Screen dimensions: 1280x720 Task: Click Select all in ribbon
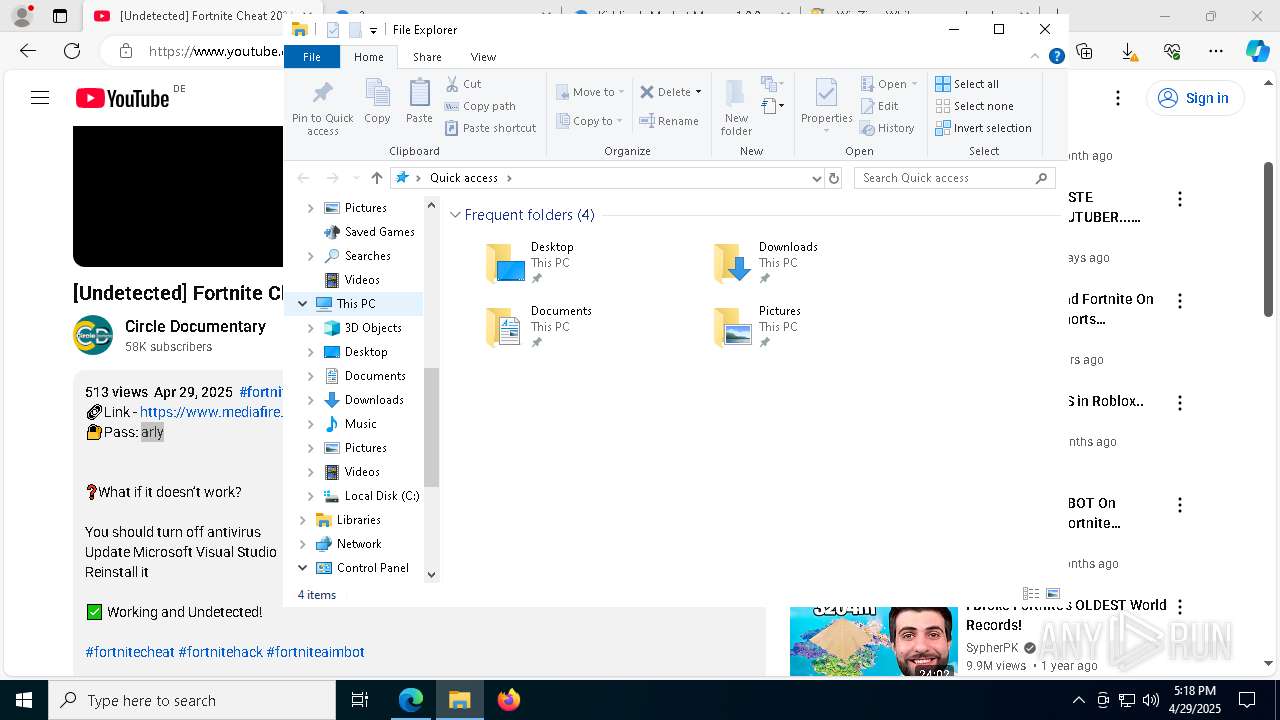pos(967,84)
